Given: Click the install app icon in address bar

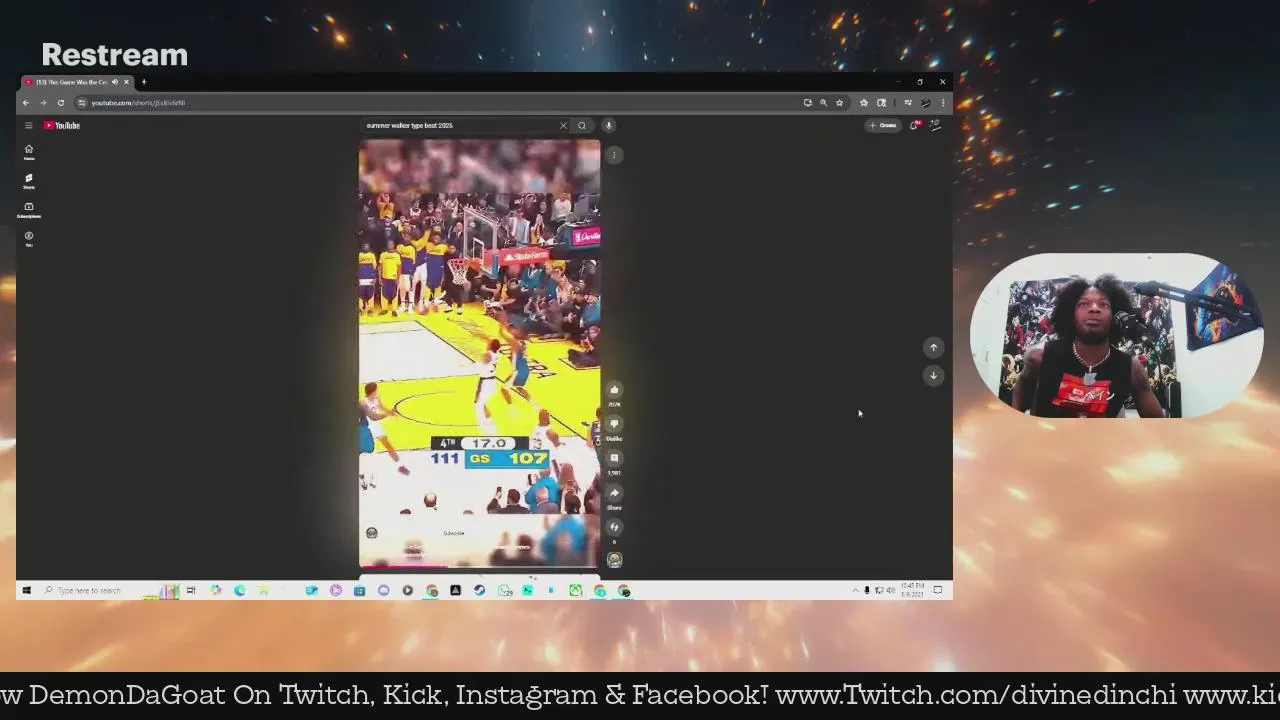Looking at the screenshot, I should (x=808, y=103).
